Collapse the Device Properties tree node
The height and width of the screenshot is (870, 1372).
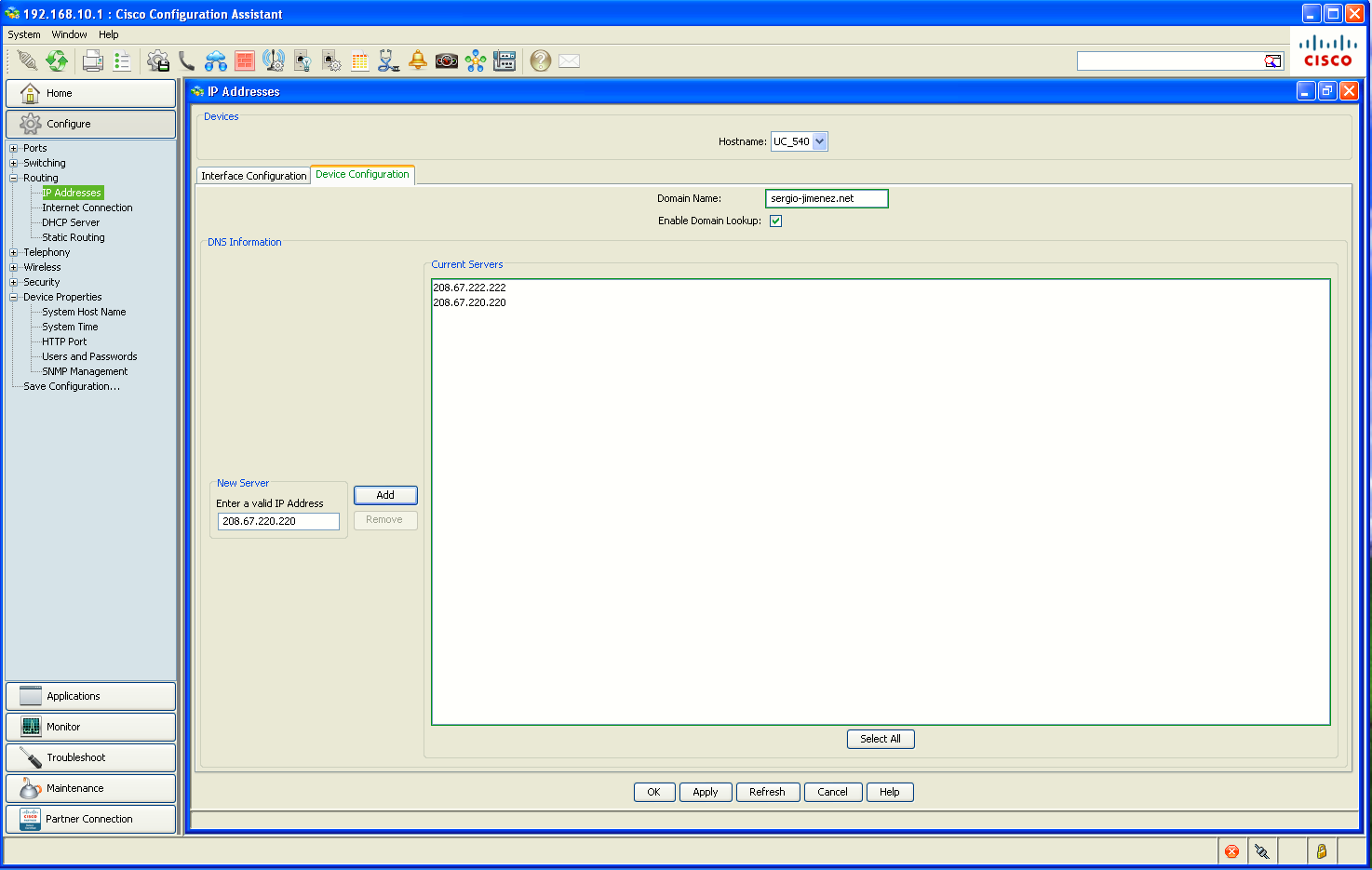coord(14,297)
